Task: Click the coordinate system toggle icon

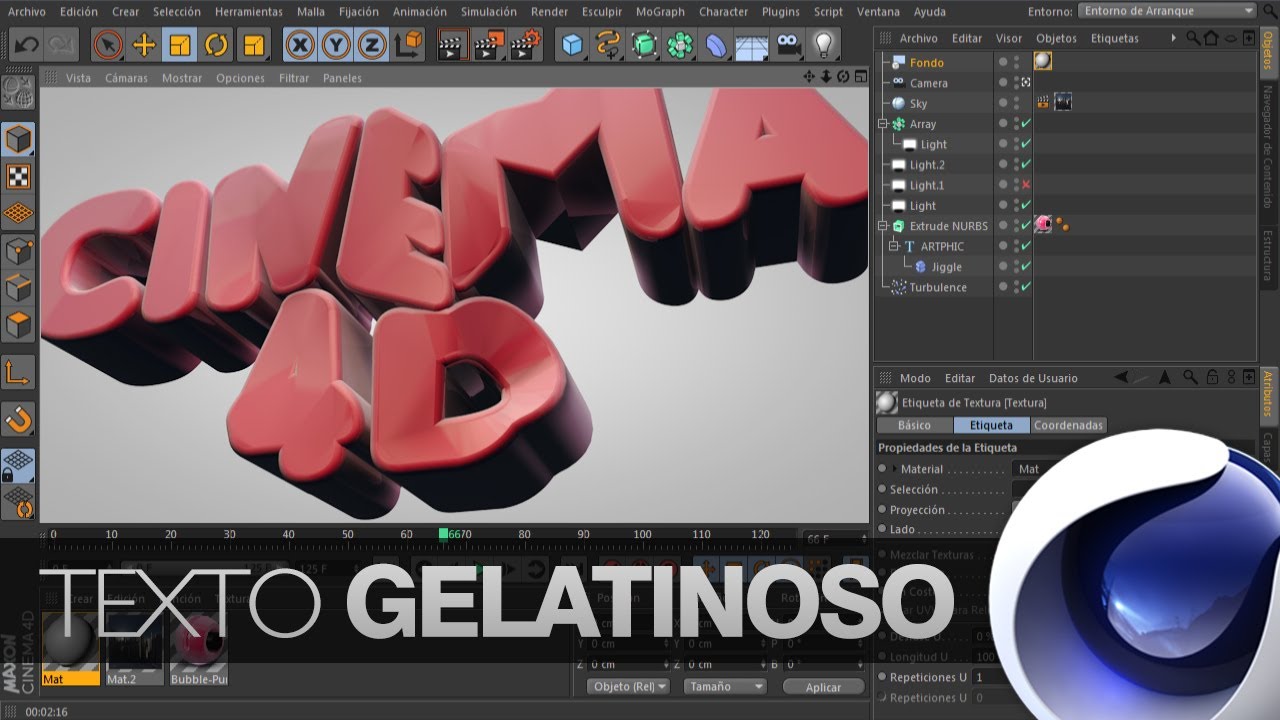Action: (408, 45)
